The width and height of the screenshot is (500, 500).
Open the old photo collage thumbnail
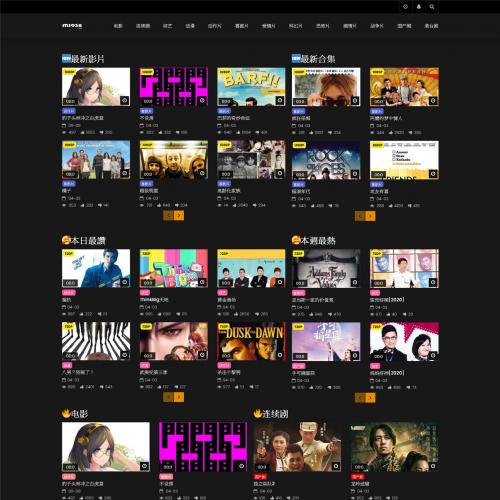pos(251,160)
